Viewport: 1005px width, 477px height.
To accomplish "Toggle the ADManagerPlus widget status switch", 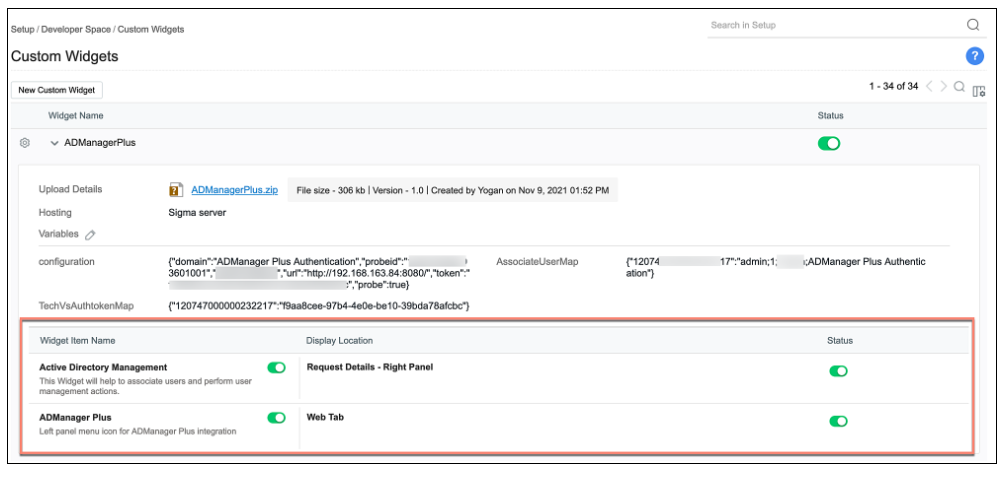I will pyautogui.click(x=829, y=144).
